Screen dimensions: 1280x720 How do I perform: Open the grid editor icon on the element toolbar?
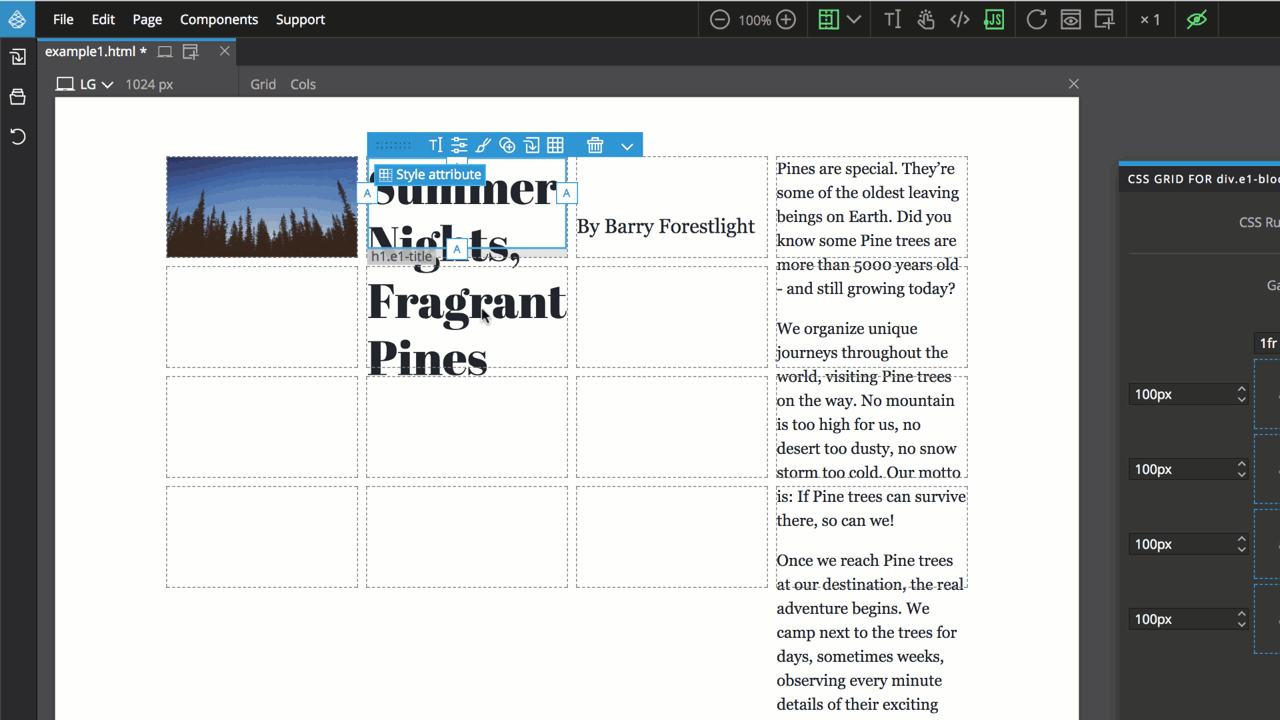coord(555,144)
